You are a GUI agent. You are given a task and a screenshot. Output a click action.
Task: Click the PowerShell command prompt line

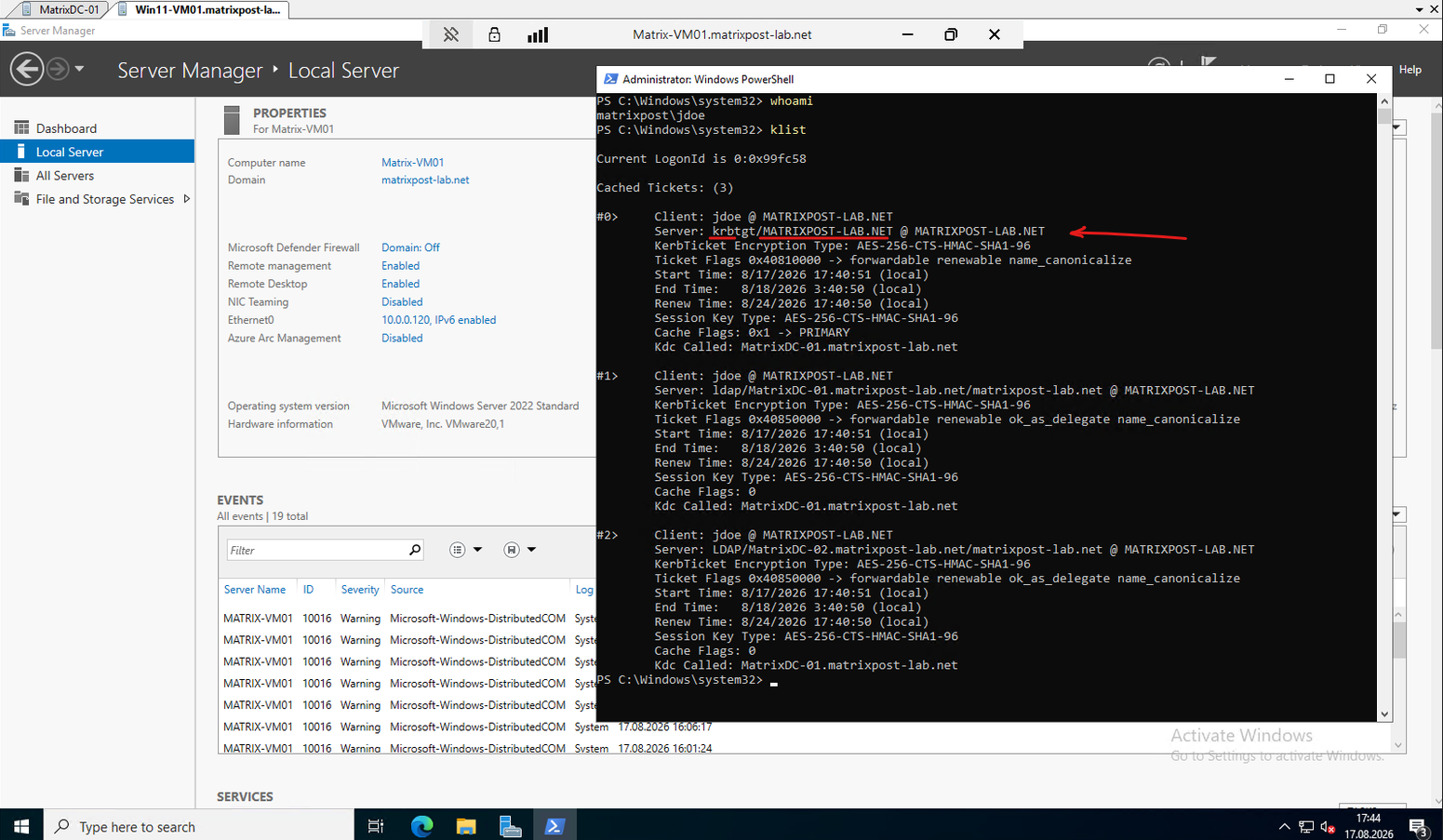tap(688, 680)
